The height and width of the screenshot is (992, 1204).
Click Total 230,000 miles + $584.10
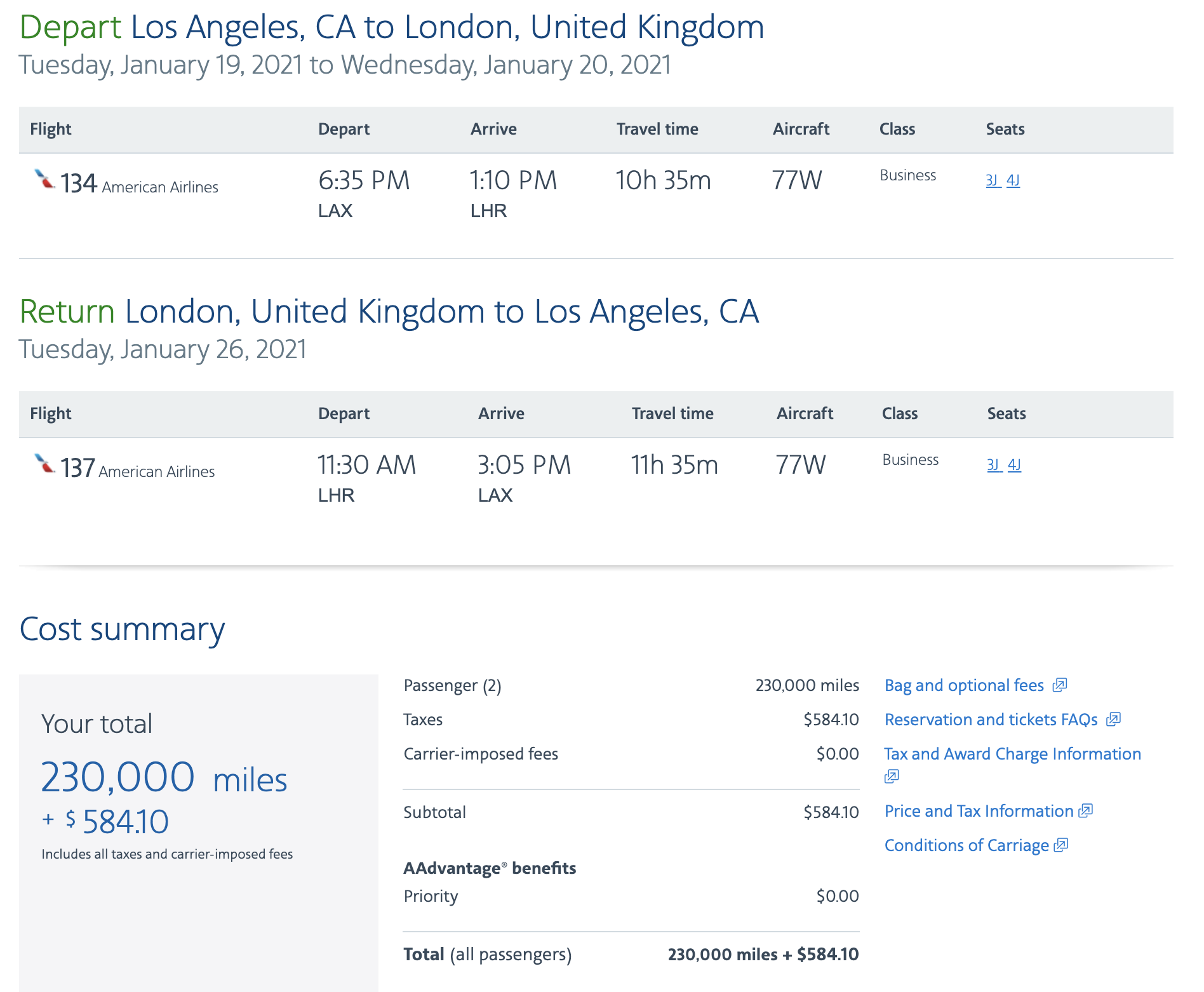(x=763, y=955)
